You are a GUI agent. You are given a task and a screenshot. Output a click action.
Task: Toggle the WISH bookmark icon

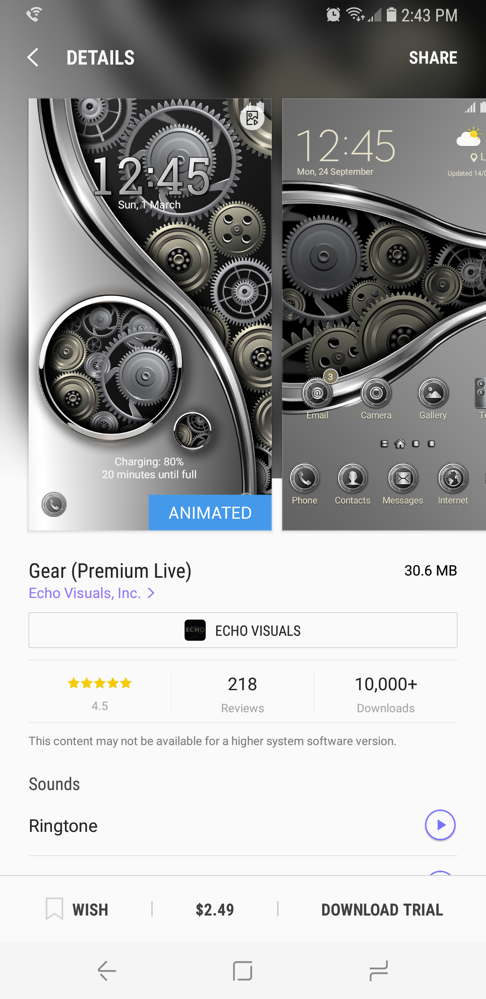54,909
